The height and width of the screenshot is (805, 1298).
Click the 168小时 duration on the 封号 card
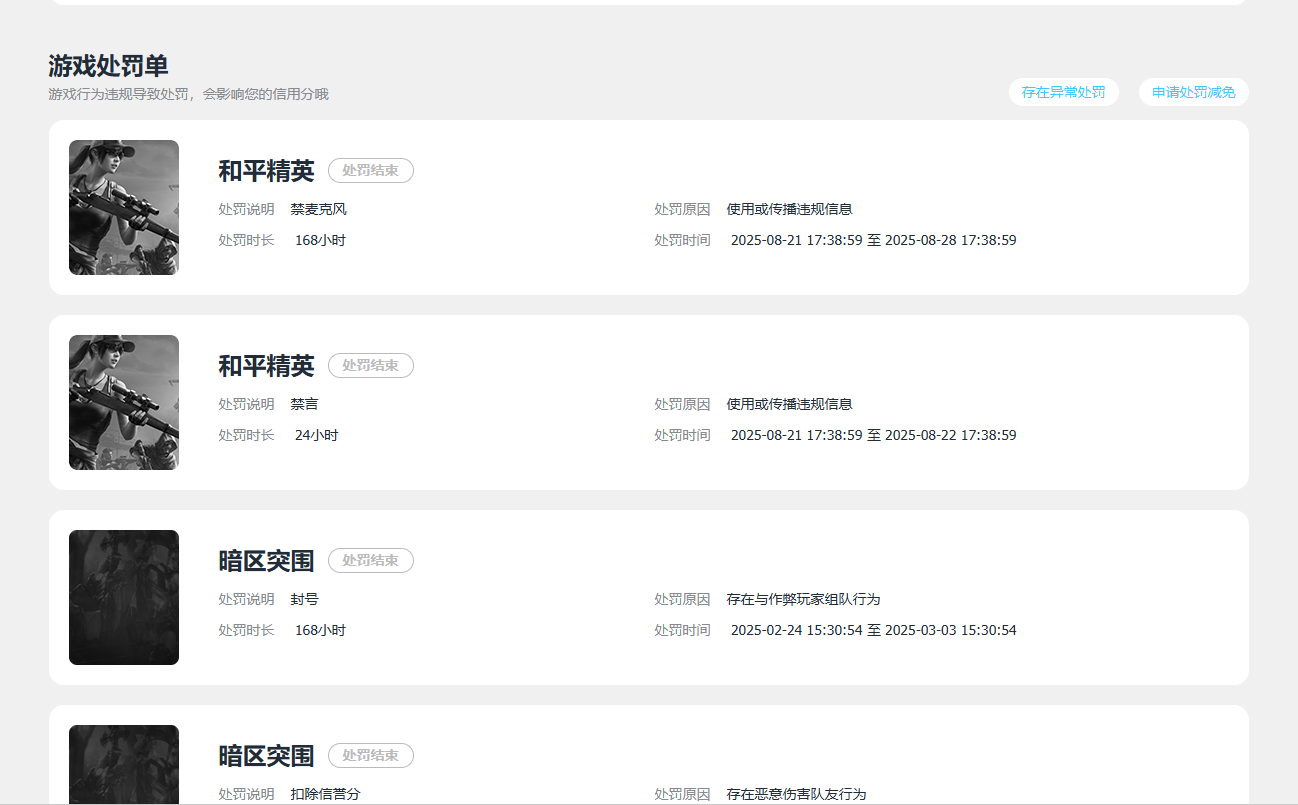[x=320, y=630]
